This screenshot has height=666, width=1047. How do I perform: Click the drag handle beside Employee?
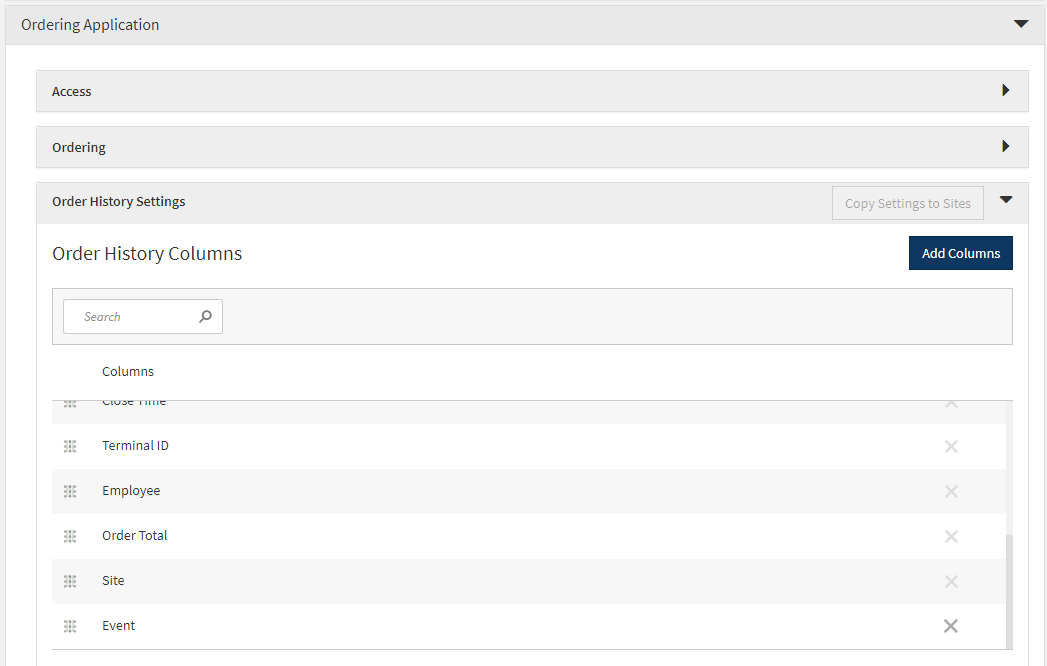pos(70,491)
